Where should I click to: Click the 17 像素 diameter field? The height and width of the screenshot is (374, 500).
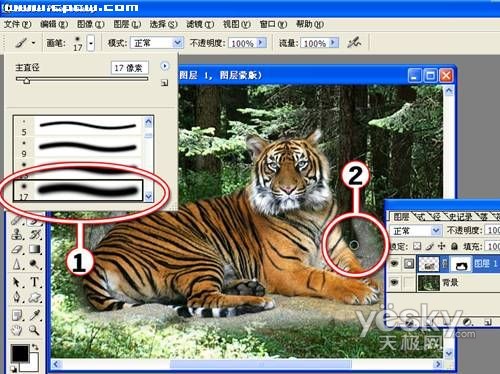coord(129,68)
